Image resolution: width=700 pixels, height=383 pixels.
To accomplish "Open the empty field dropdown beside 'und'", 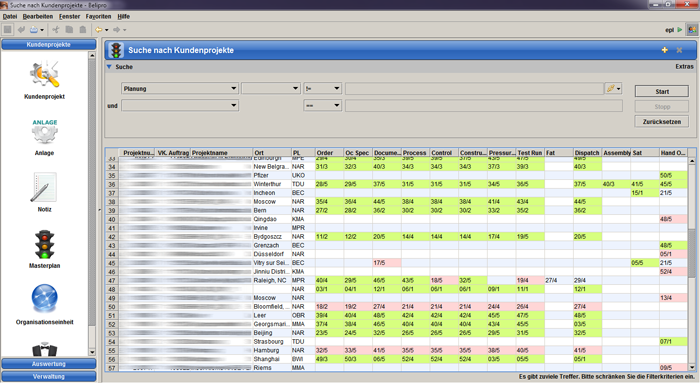I will click(x=180, y=105).
